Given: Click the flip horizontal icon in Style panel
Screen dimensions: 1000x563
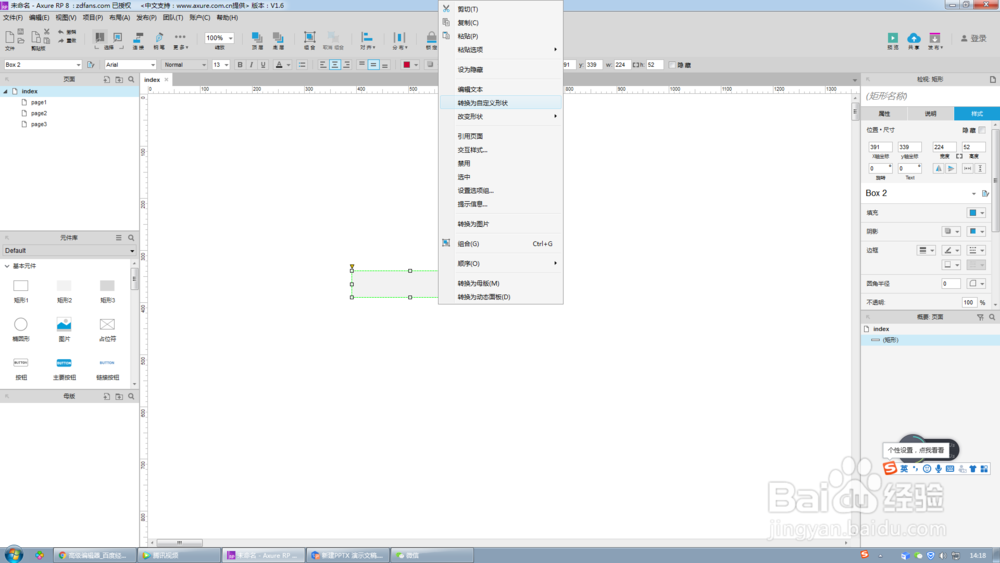Looking at the screenshot, I should pyautogui.click(x=938, y=168).
